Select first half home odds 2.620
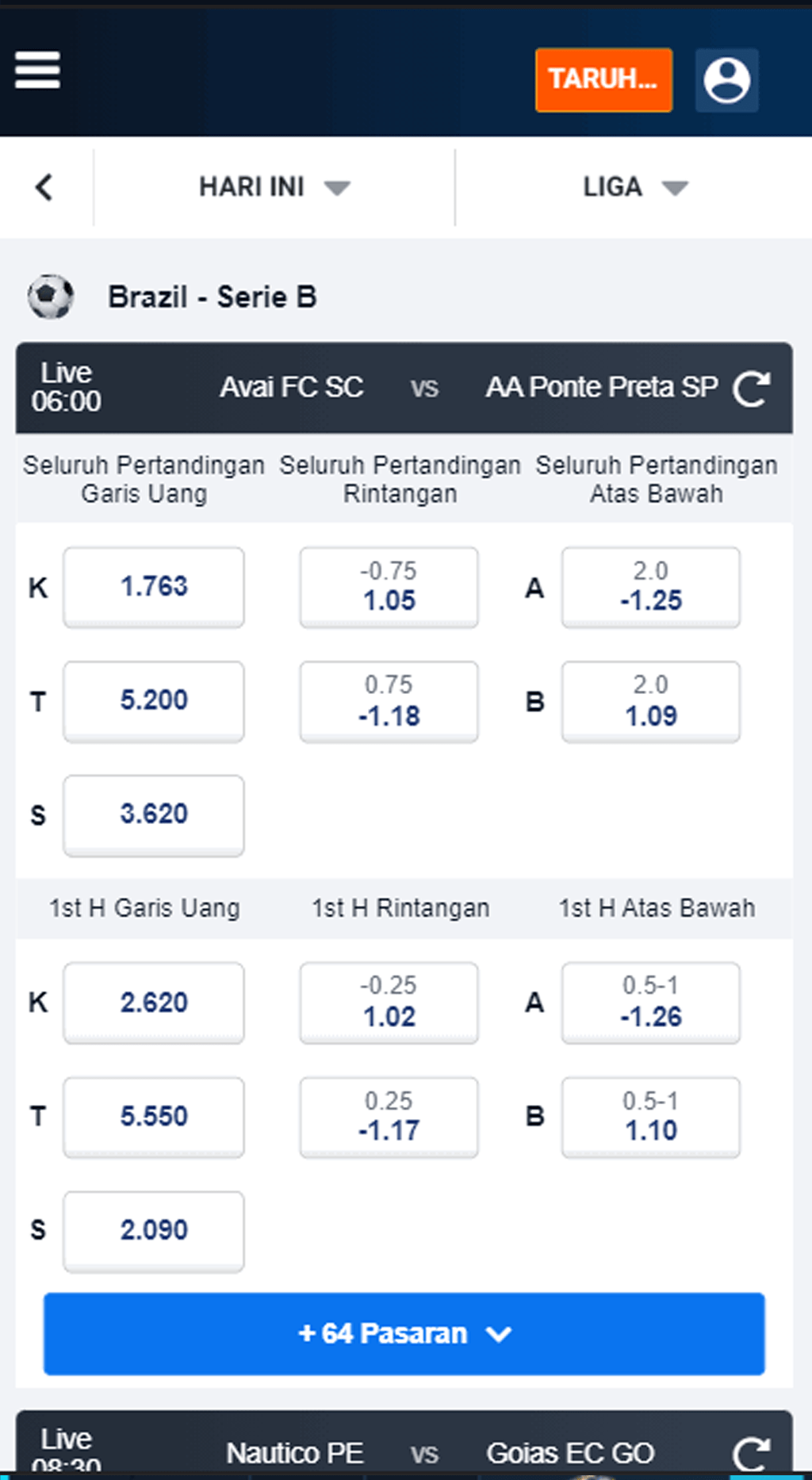Screen dimensions: 812x1480 pyautogui.click(x=154, y=1003)
